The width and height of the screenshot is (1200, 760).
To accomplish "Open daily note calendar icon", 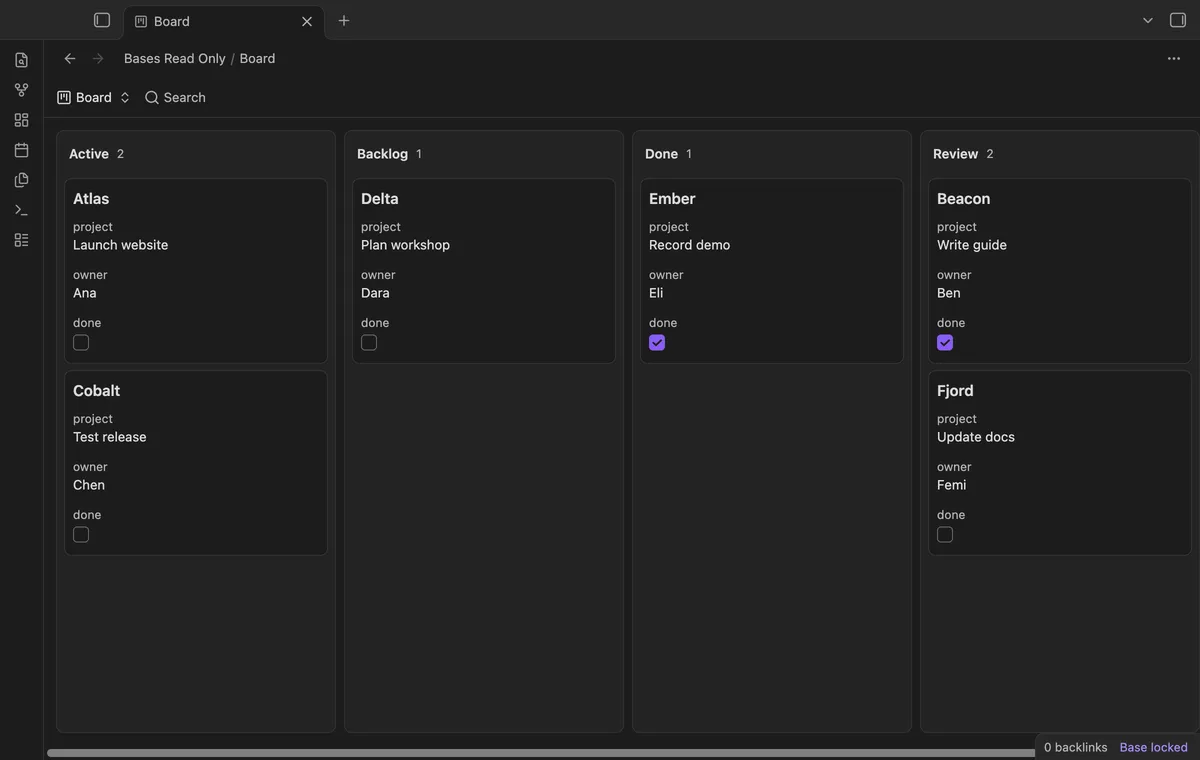I will click(x=22, y=150).
